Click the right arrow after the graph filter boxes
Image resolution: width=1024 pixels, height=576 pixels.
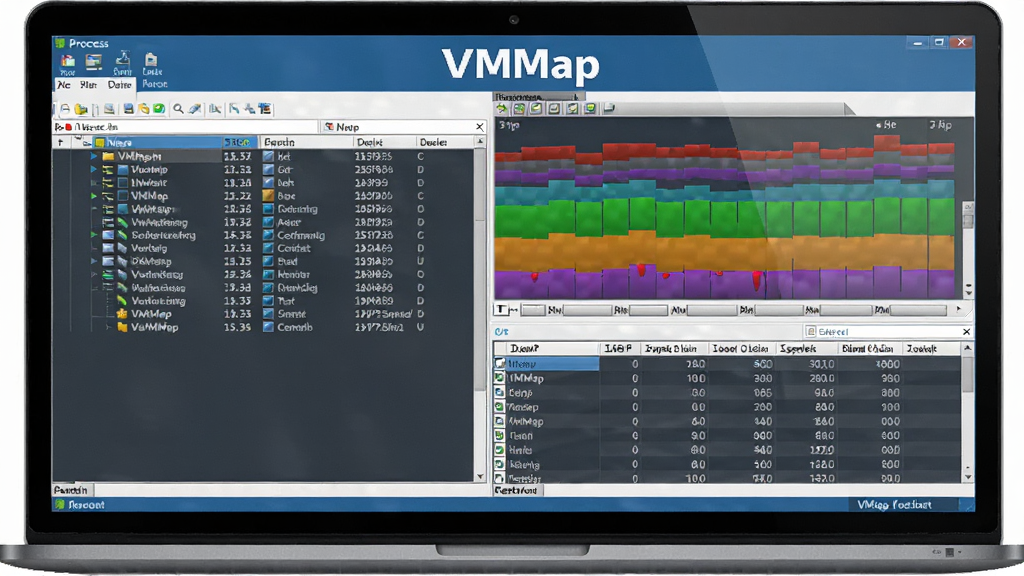pos(959,309)
